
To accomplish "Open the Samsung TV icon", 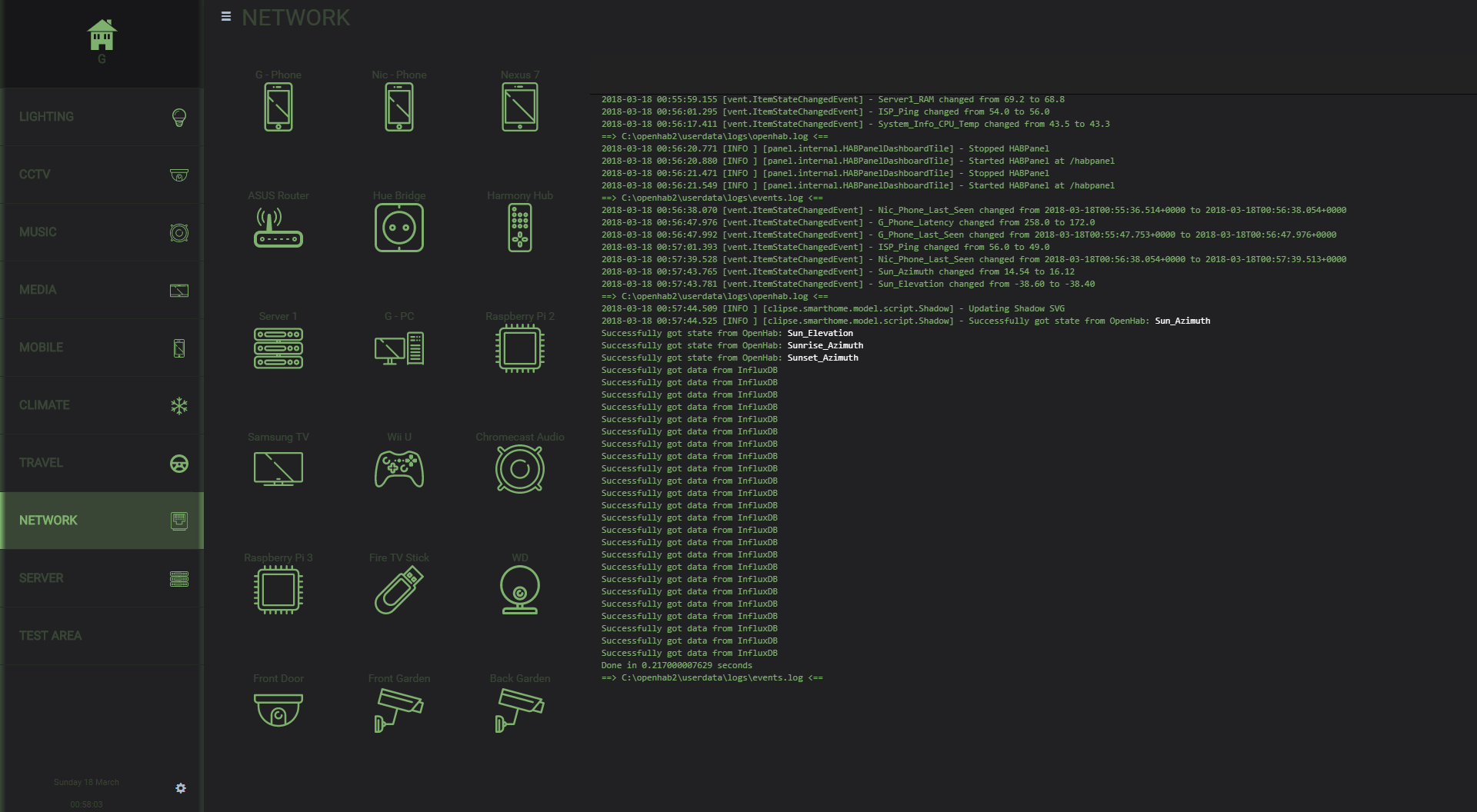I will point(278,469).
